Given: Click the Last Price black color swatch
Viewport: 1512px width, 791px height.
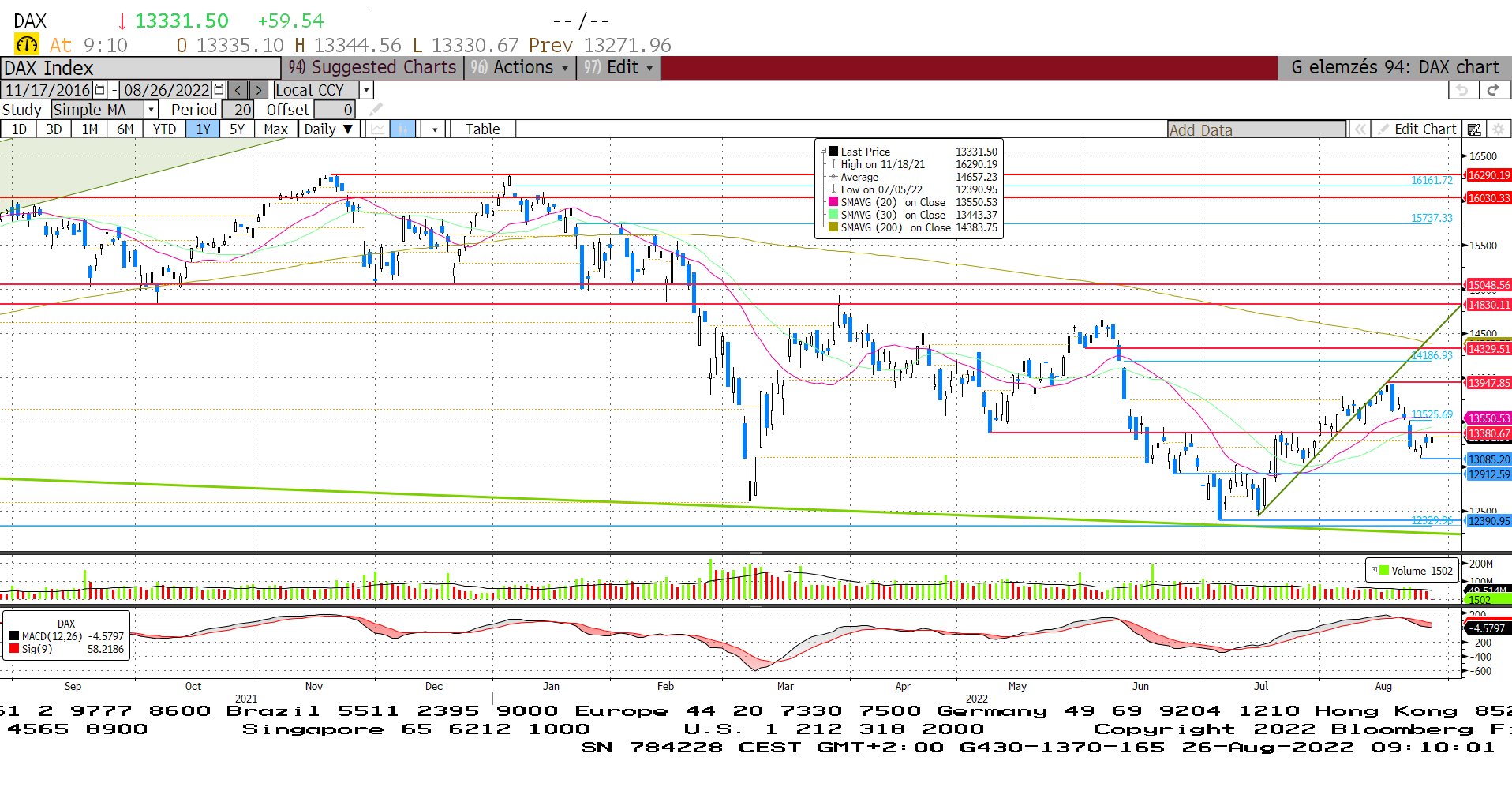Looking at the screenshot, I should 833,151.
